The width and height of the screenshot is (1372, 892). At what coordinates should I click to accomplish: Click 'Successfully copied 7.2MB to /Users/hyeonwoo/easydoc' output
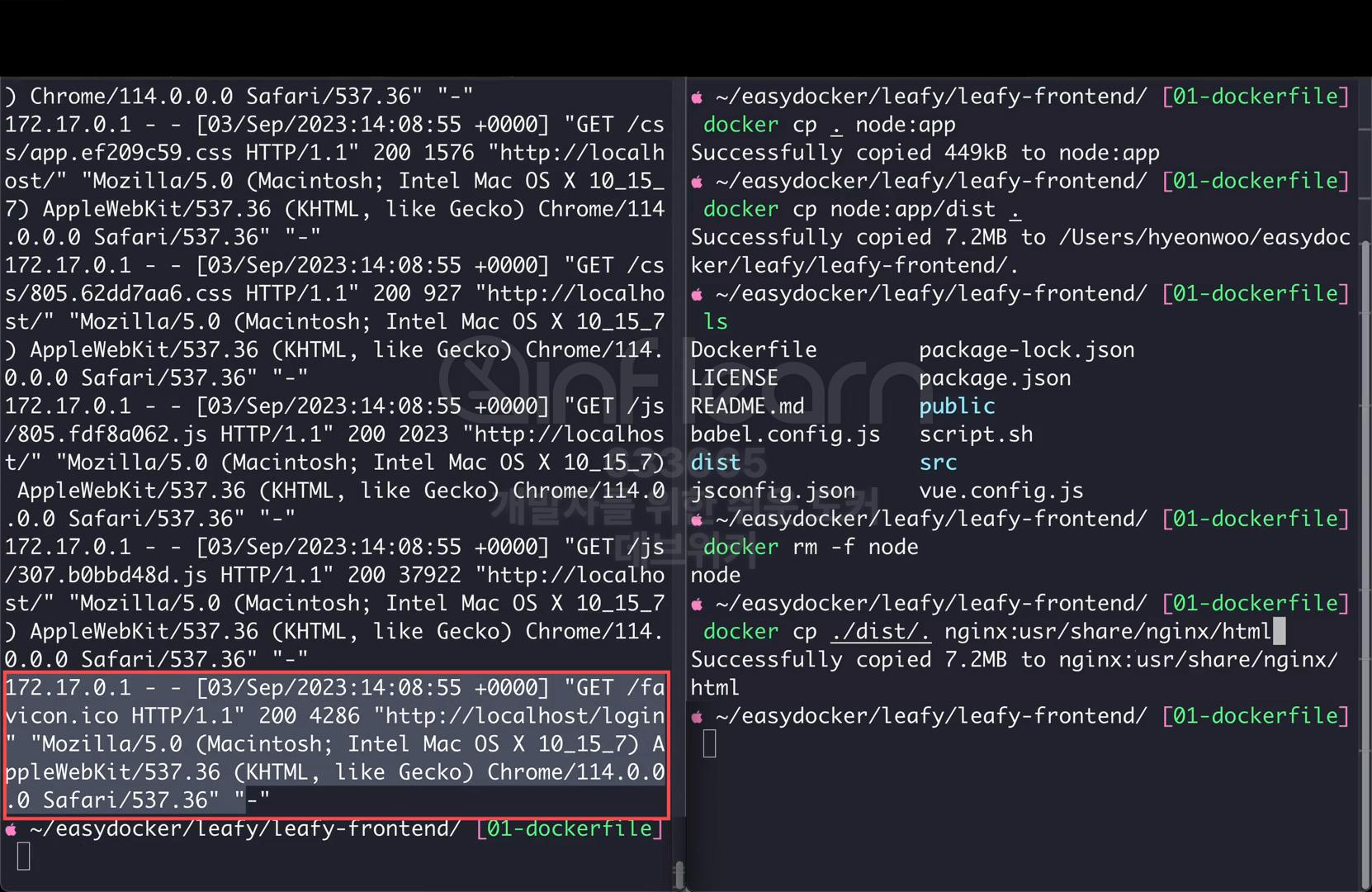1020,238
